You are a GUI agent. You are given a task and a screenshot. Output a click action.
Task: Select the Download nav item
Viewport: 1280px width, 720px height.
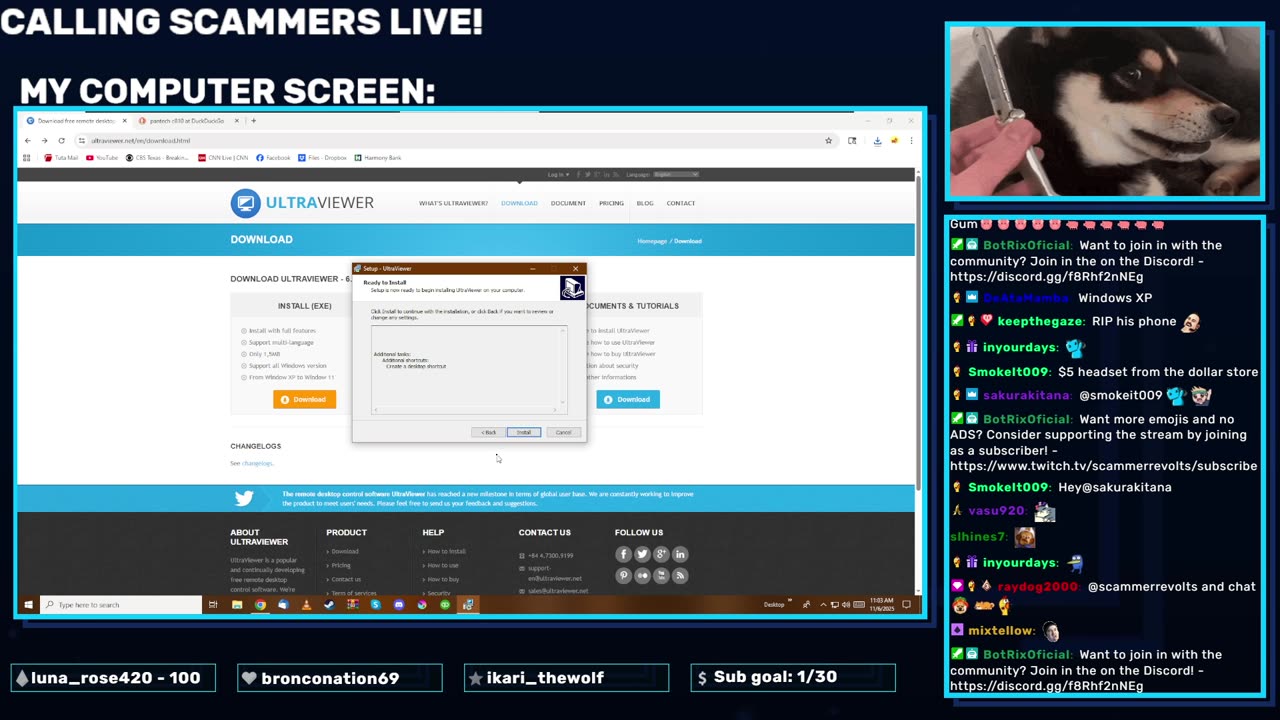click(519, 203)
